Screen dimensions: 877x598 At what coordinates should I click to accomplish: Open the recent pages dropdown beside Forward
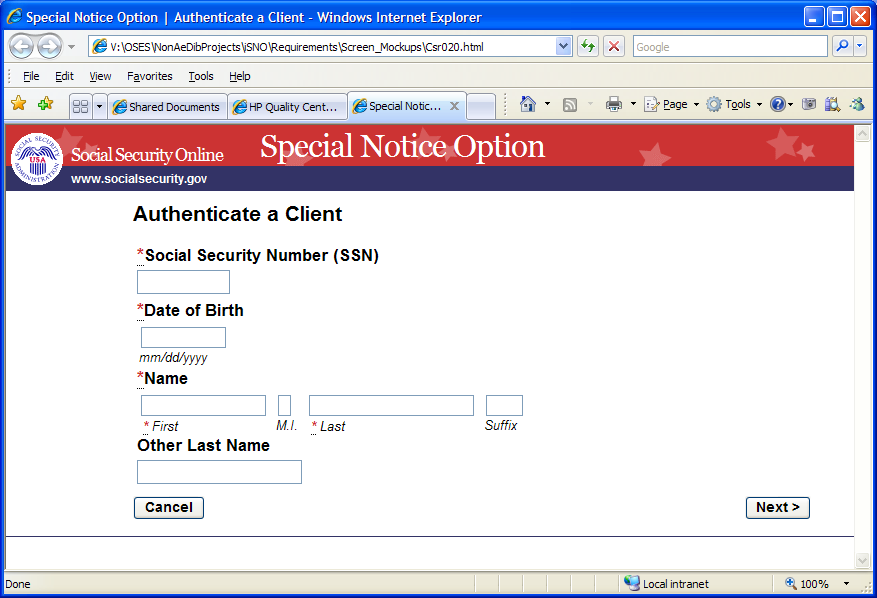pyautogui.click(x=71, y=47)
